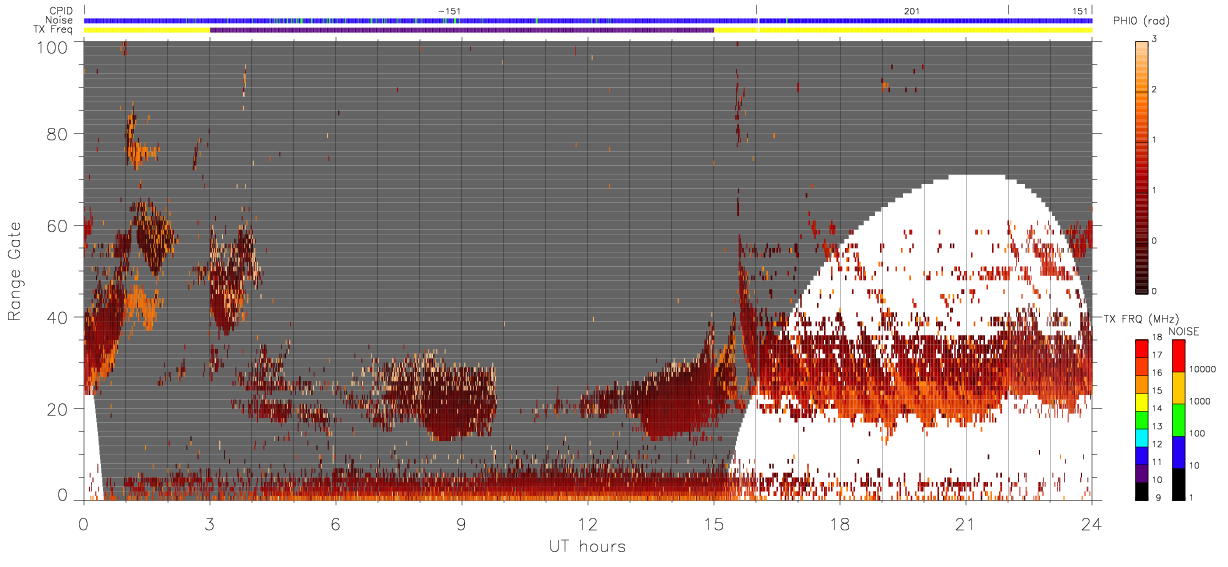Click the 100 label in NOISE legend
Screen dimensions: 1228x567
click(x=1199, y=433)
